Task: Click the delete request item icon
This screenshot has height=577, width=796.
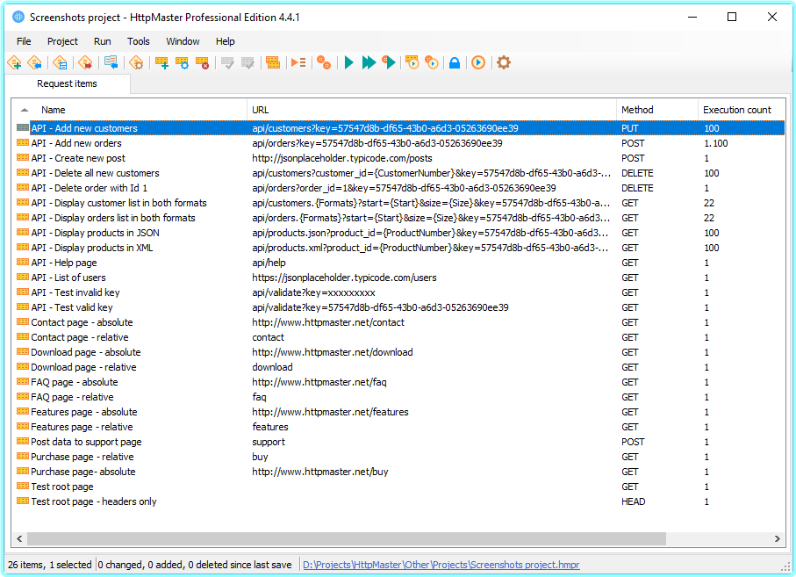Action: (x=203, y=63)
